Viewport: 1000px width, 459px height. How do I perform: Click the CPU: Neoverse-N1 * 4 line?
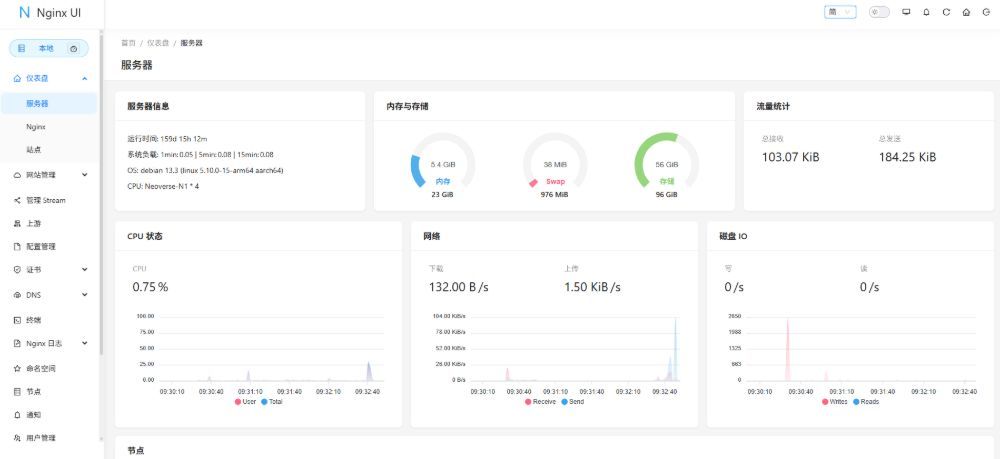click(165, 186)
